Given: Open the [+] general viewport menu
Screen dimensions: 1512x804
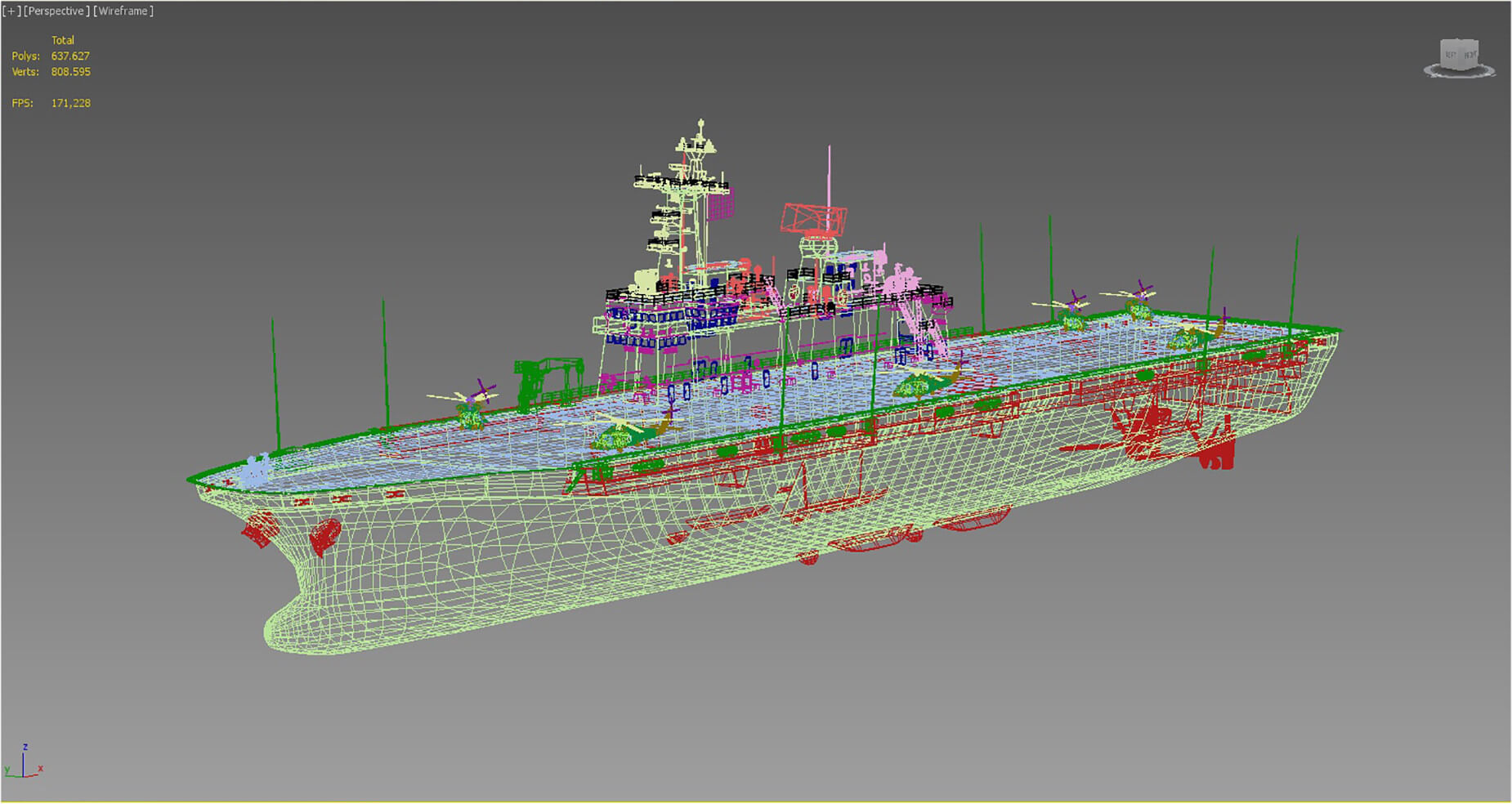Looking at the screenshot, I should [x=11, y=11].
